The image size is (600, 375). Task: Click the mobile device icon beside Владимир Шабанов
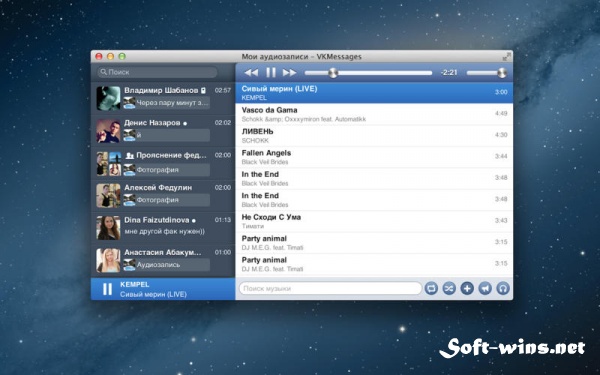click(204, 91)
